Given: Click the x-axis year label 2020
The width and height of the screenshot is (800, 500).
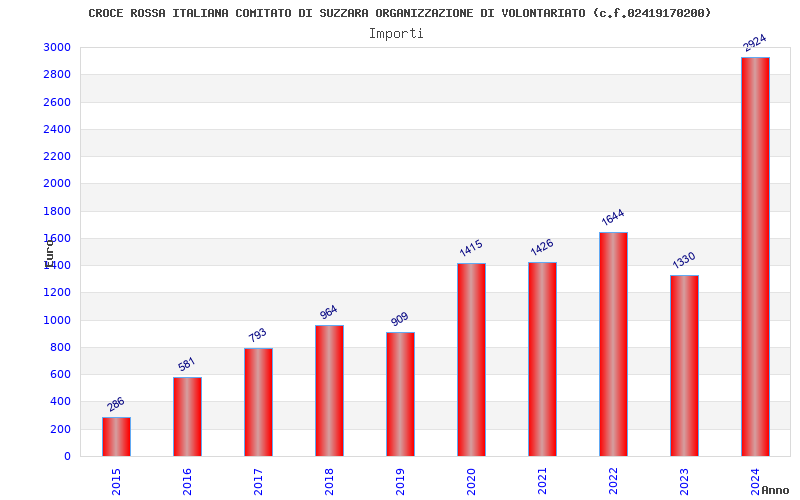Looking at the screenshot, I should [x=471, y=482].
